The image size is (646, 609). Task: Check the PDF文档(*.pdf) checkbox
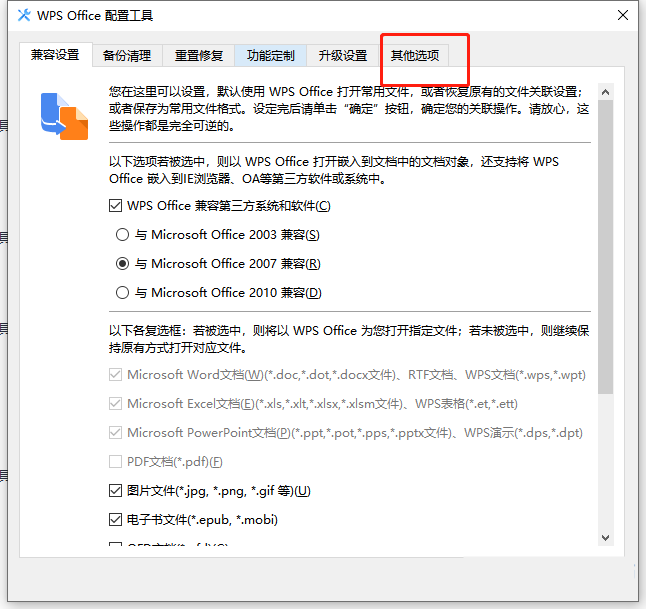pos(116,461)
